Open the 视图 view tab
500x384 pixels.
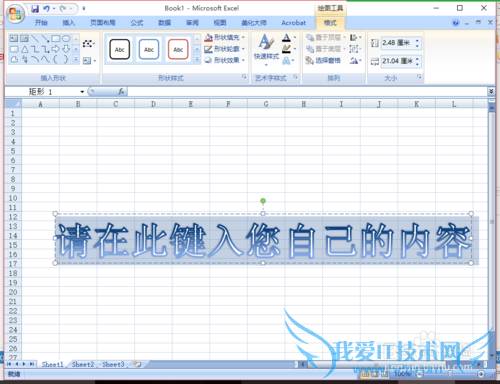coord(220,23)
